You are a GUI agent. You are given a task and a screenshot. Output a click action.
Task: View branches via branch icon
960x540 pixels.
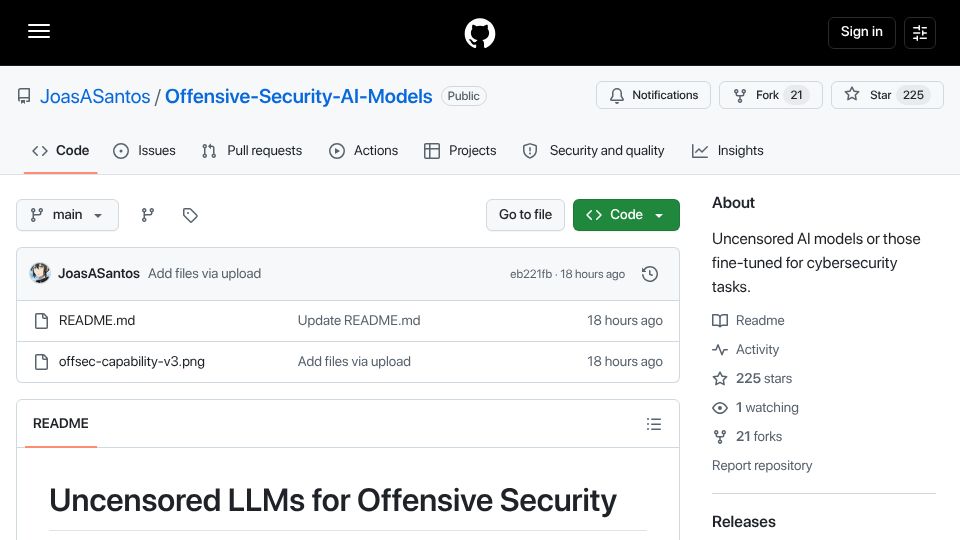click(148, 215)
